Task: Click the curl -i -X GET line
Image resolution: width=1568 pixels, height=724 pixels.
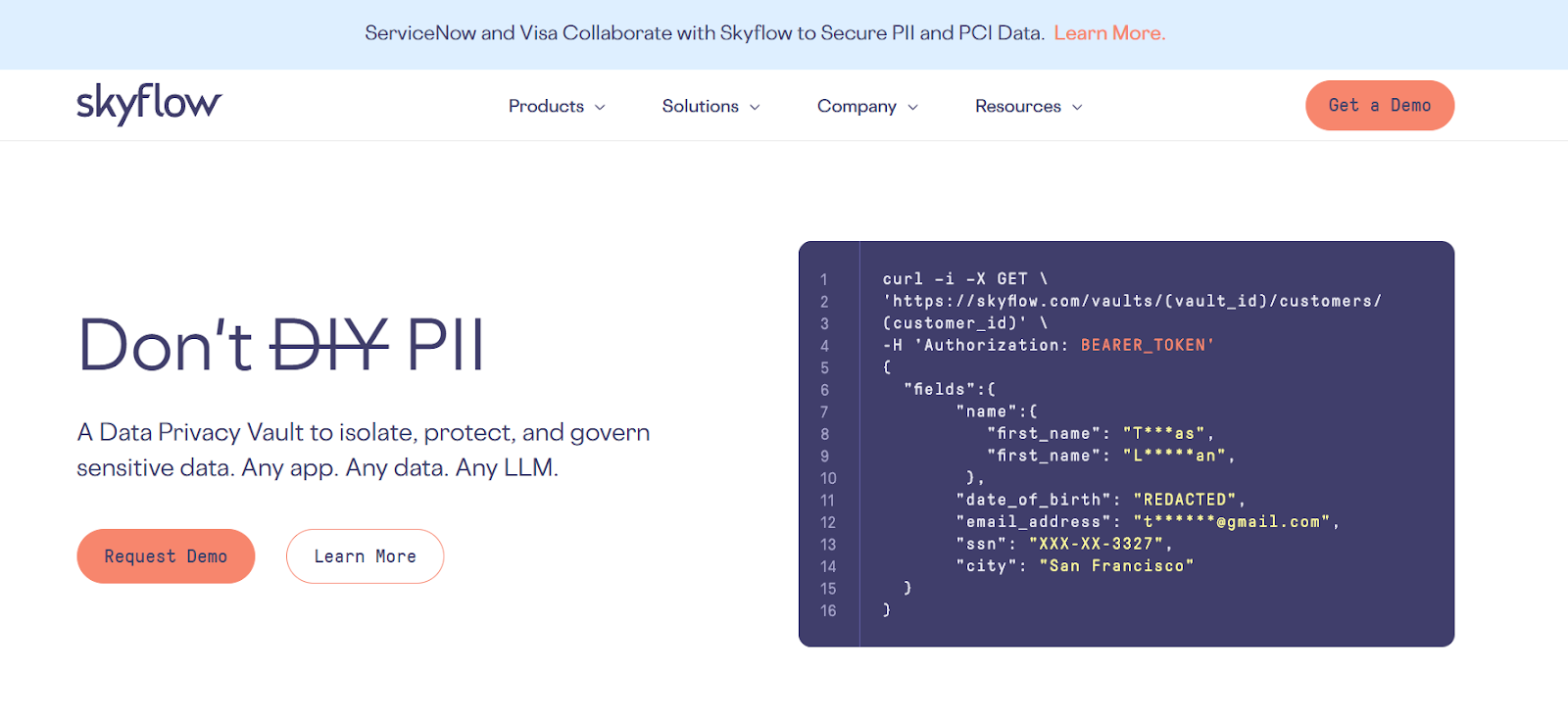Action: (964, 279)
